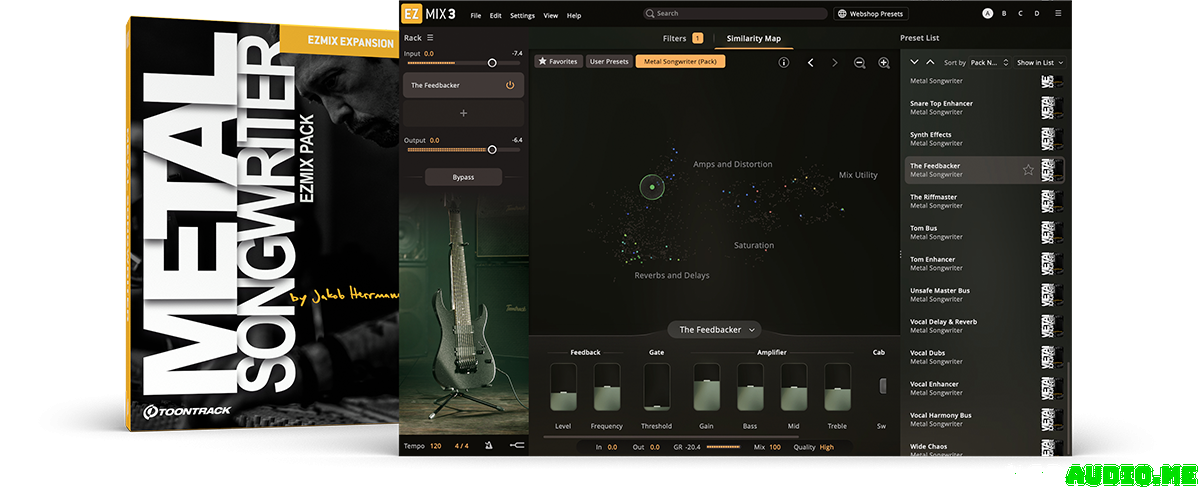Open the main hamburger menu top right
1200x488 pixels.
click(x=1058, y=14)
